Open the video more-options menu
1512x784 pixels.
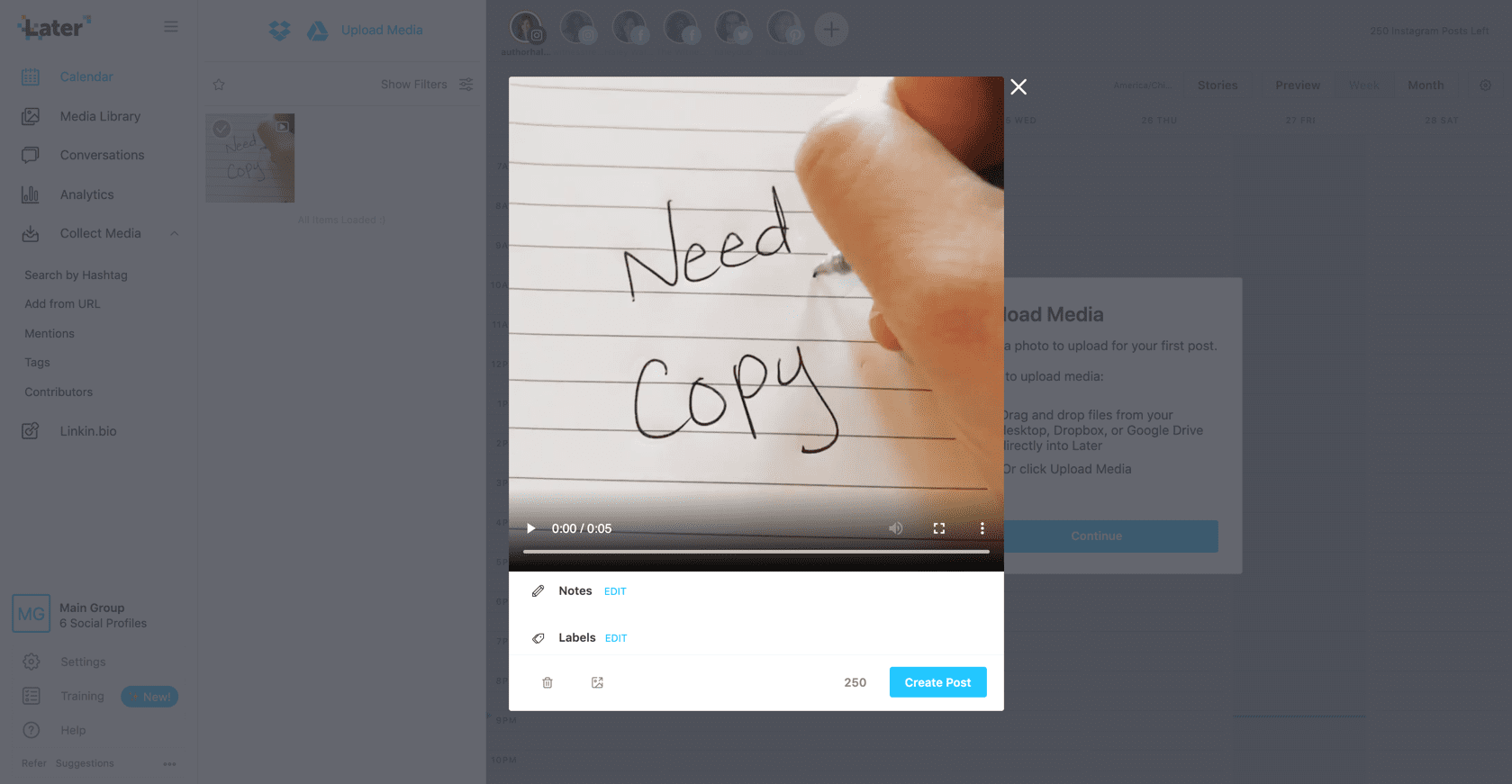click(982, 528)
